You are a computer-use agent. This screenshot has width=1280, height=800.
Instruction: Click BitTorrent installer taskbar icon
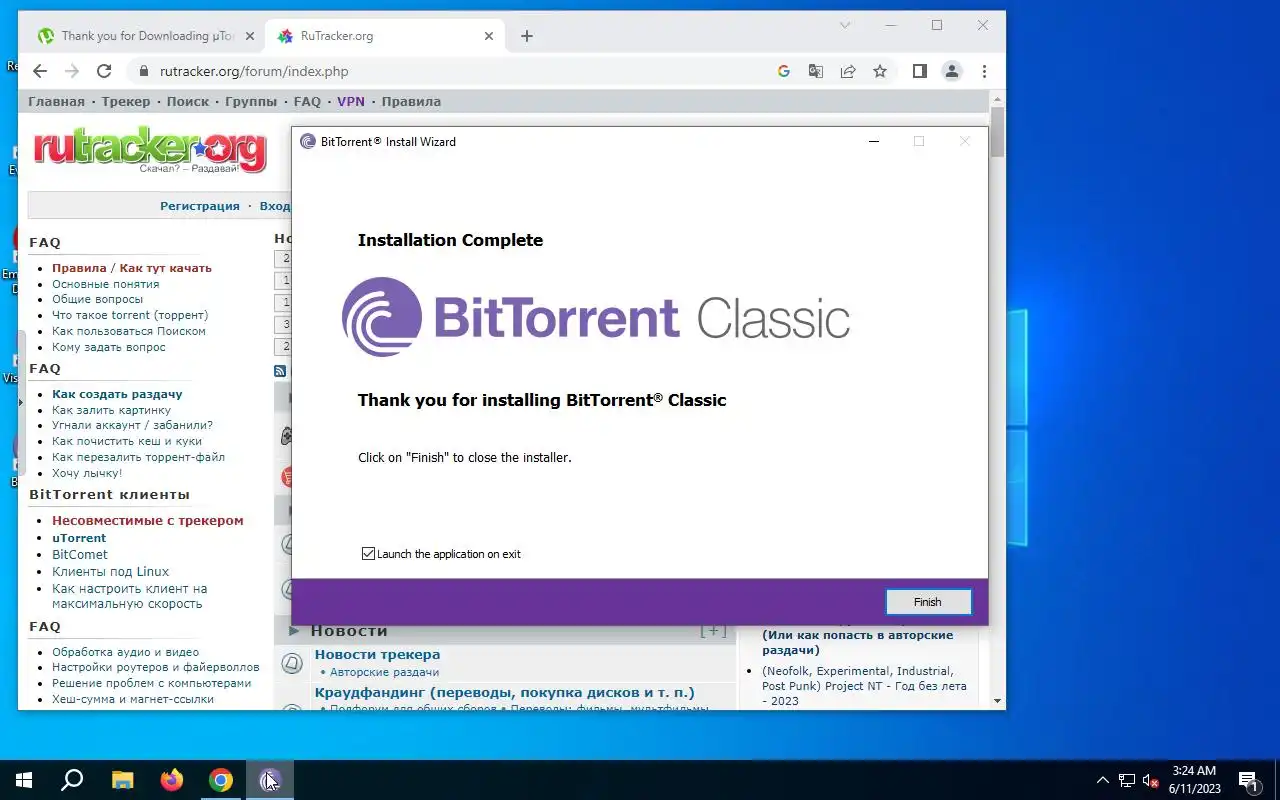[270, 780]
